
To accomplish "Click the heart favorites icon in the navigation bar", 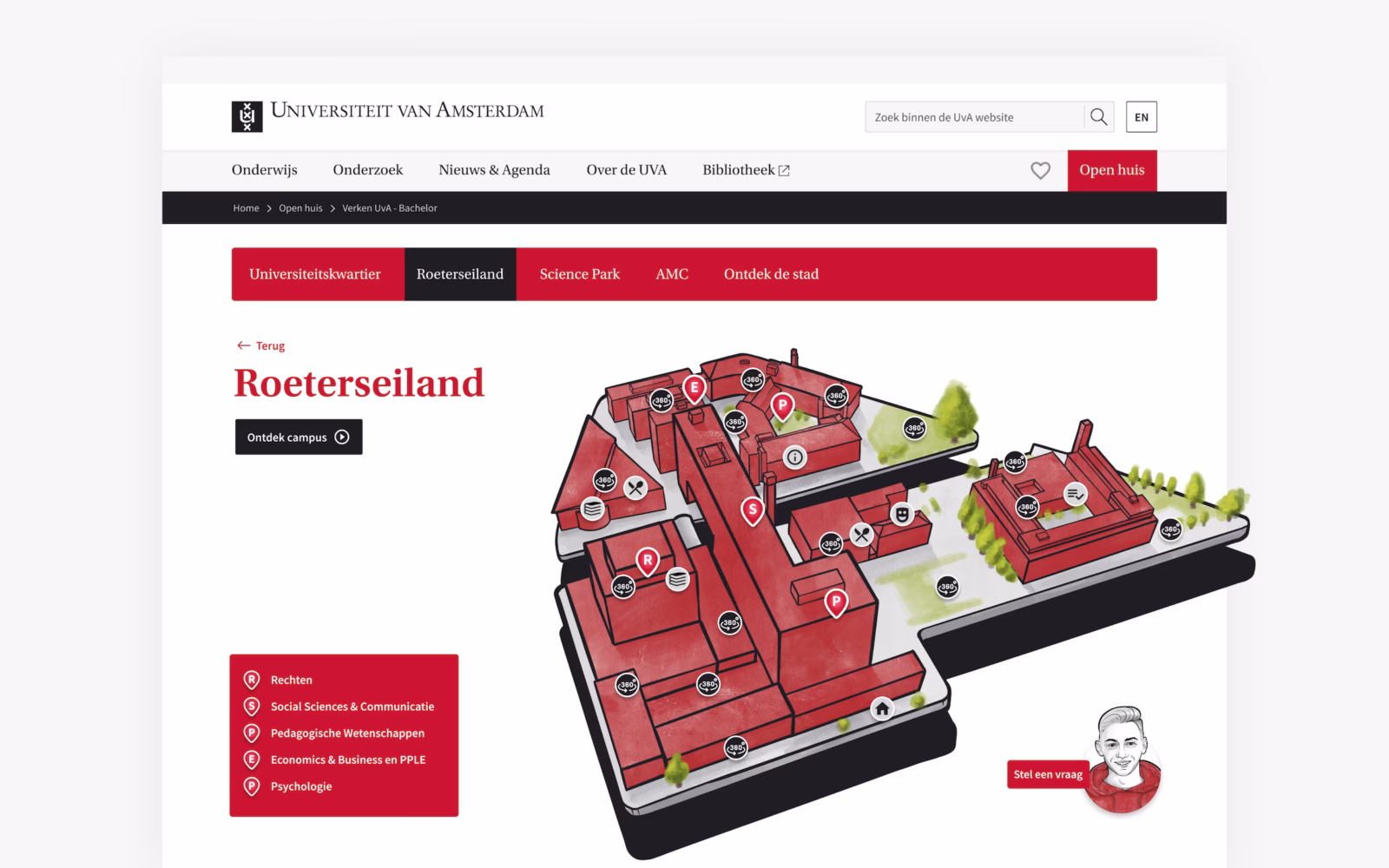I will pyautogui.click(x=1041, y=170).
